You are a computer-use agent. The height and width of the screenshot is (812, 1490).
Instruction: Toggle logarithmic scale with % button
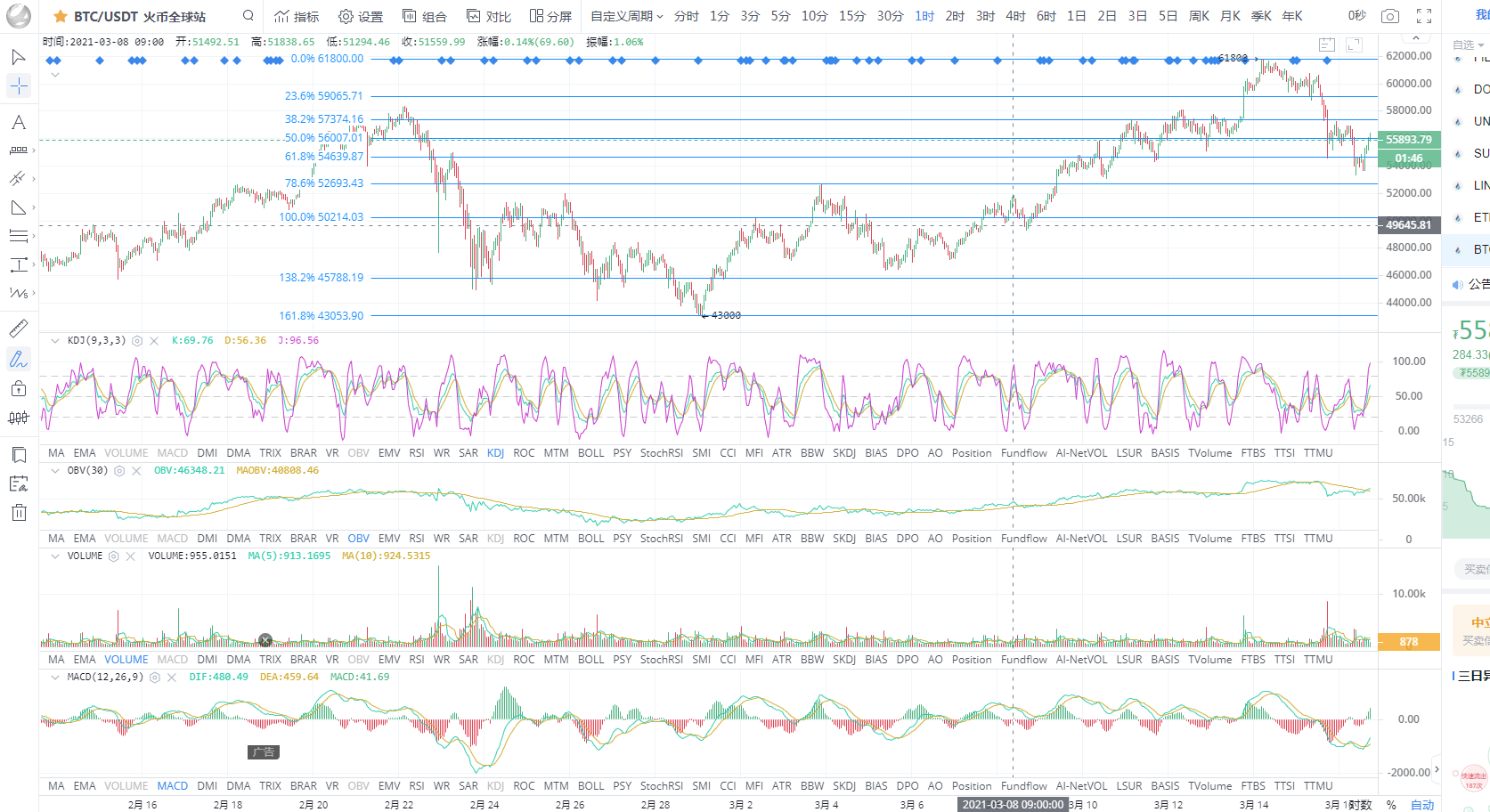(x=1391, y=804)
